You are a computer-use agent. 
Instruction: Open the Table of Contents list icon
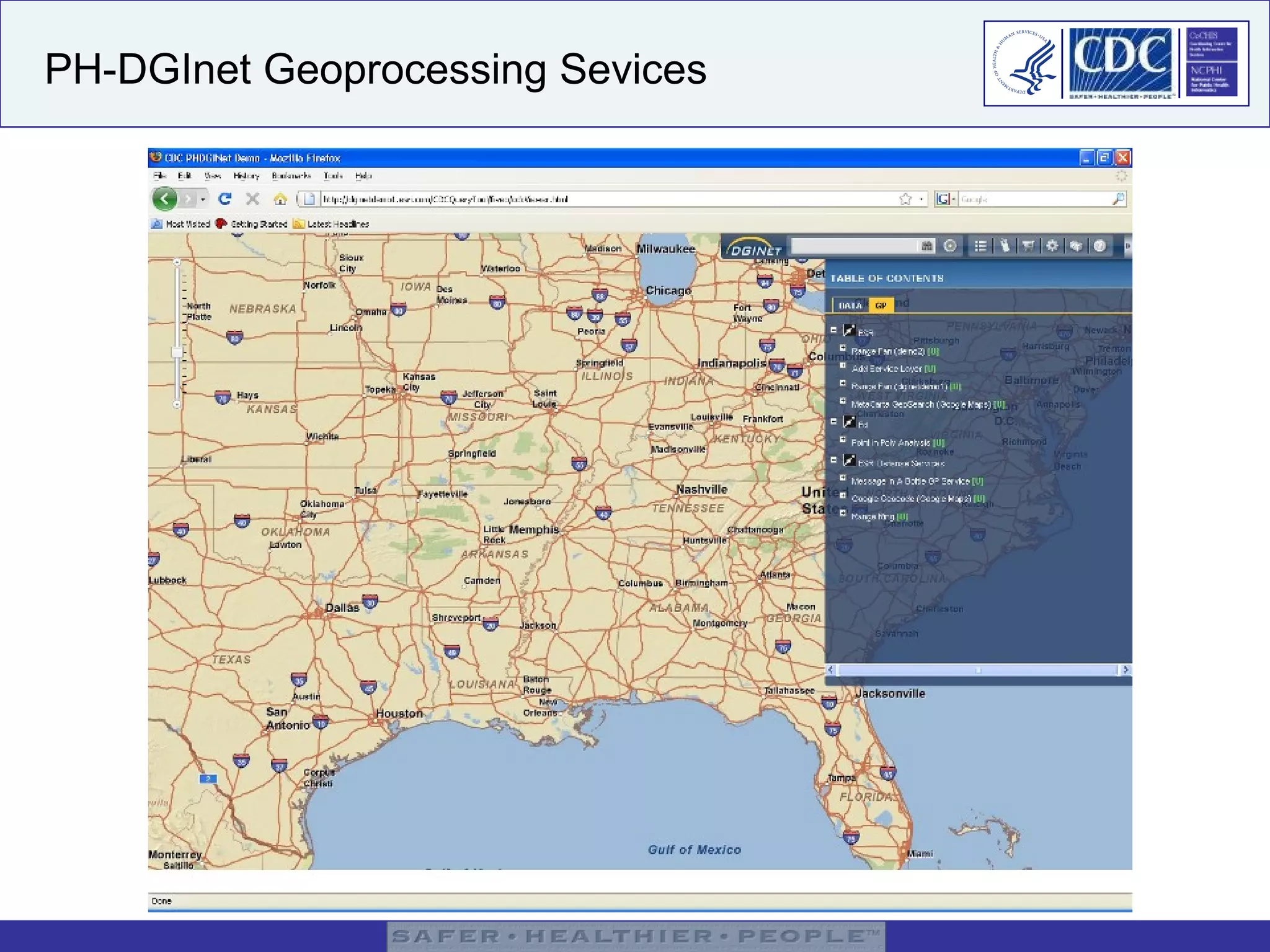[x=980, y=246]
